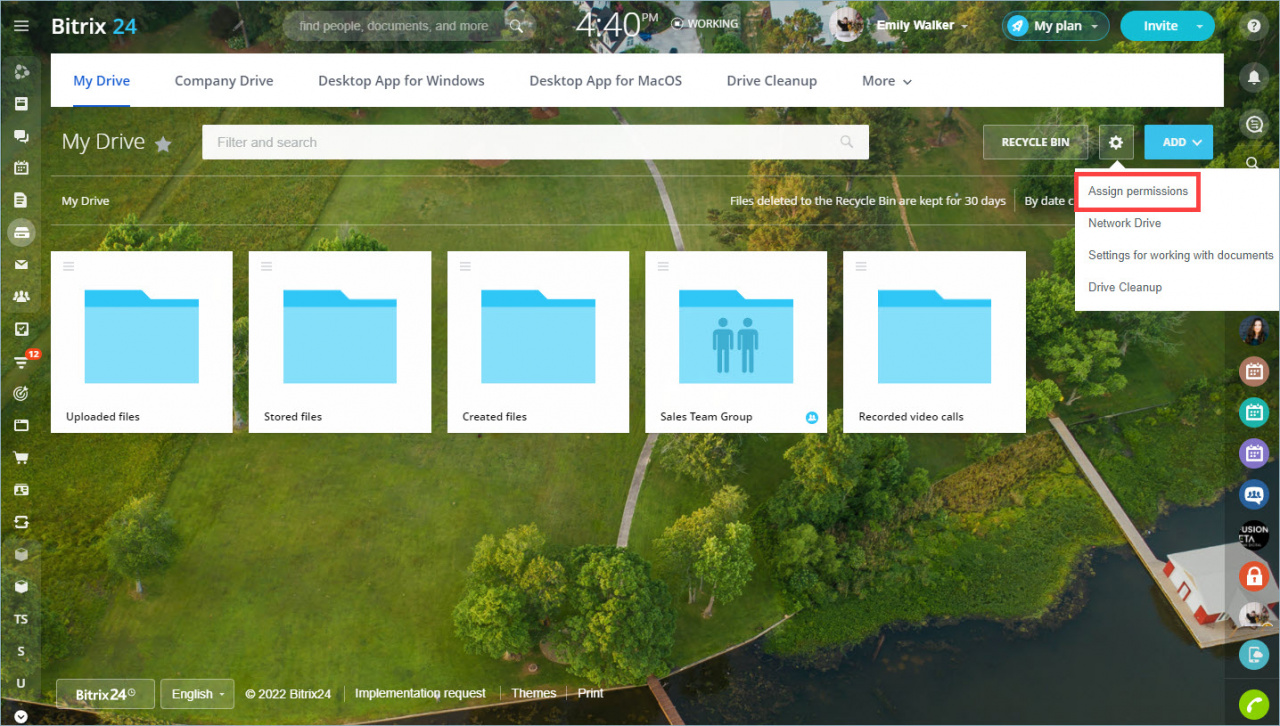Switch to the Drive Cleanup tab
Image resolution: width=1280 pixels, height=726 pixels.
tap(772, 81)
